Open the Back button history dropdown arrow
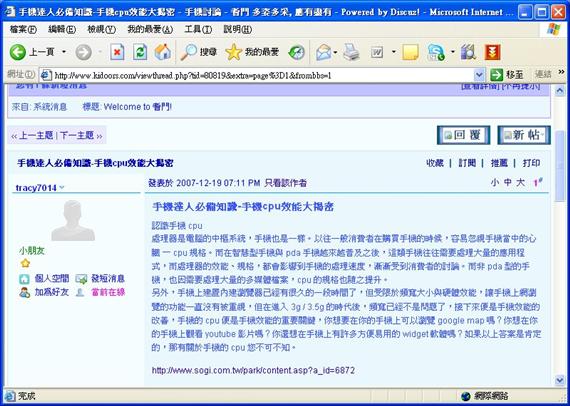 point(64,53)
